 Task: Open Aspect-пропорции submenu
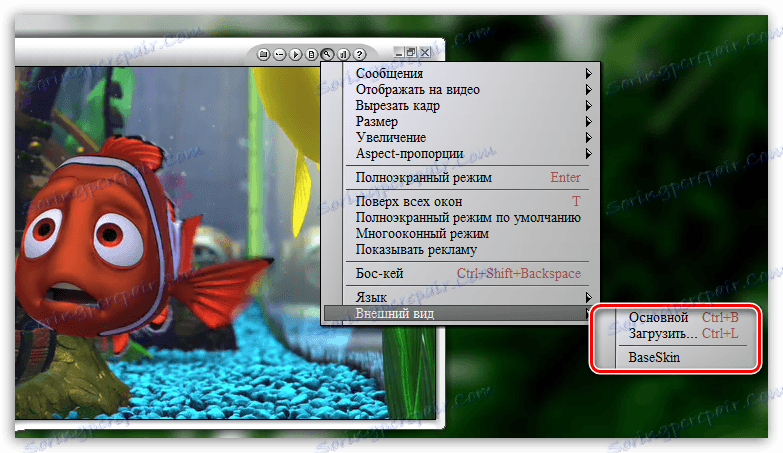[460, 153]
